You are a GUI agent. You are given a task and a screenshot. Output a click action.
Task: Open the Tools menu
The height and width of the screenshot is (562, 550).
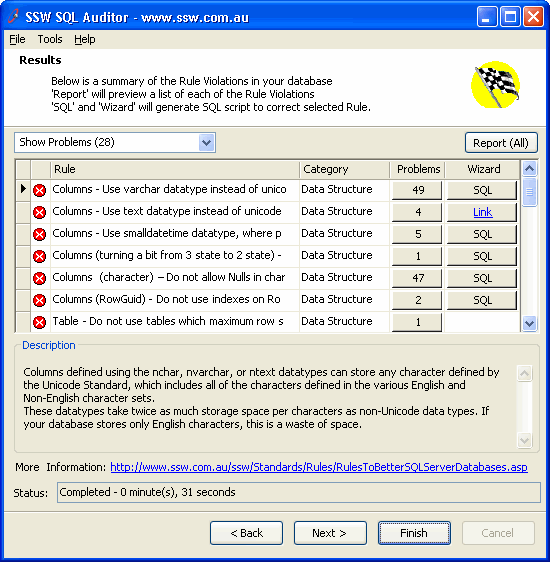50,39
